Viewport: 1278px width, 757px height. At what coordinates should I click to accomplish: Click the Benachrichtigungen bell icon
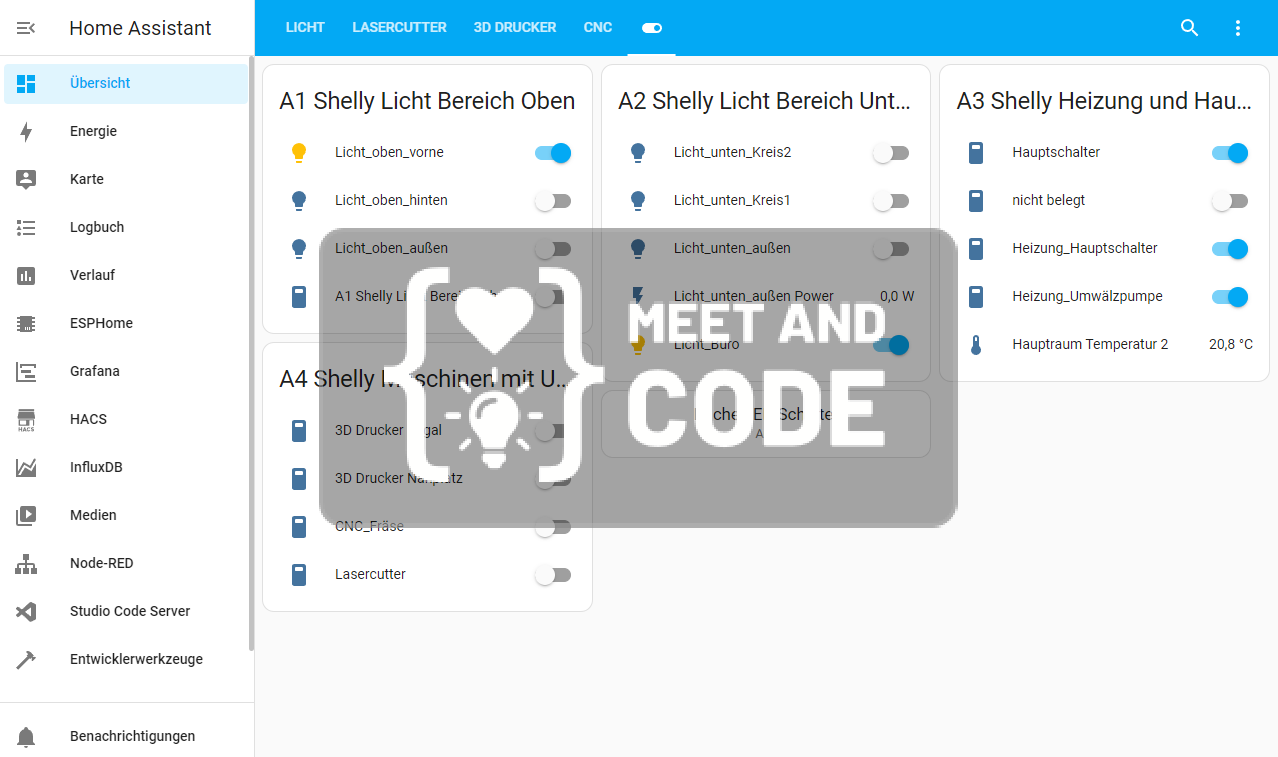(26, 737)
